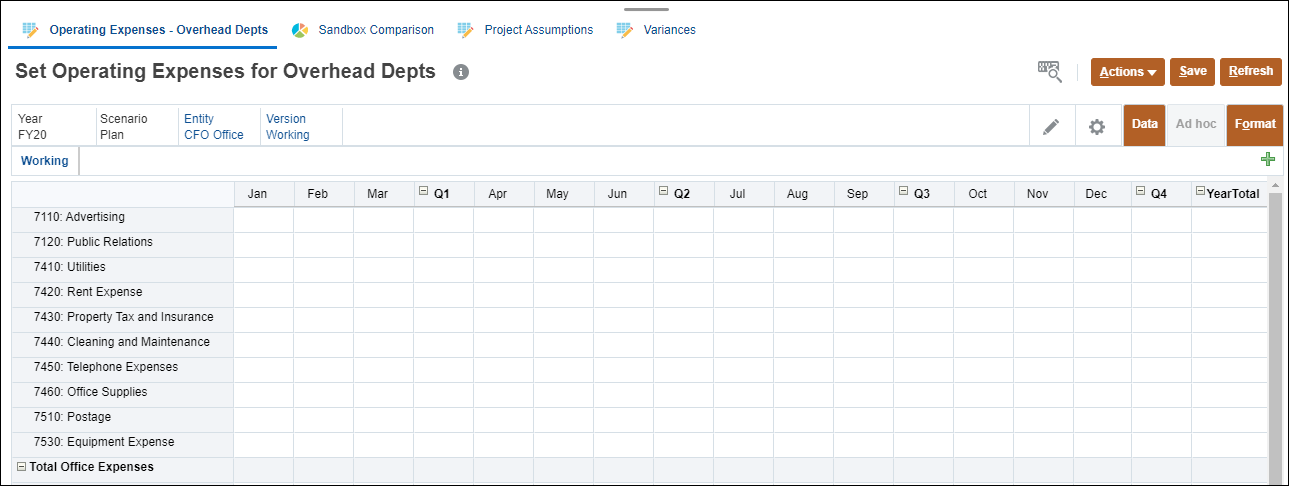Click the Save button
The height and width of the screenshot is (486, 1289).
[1192, 71]
